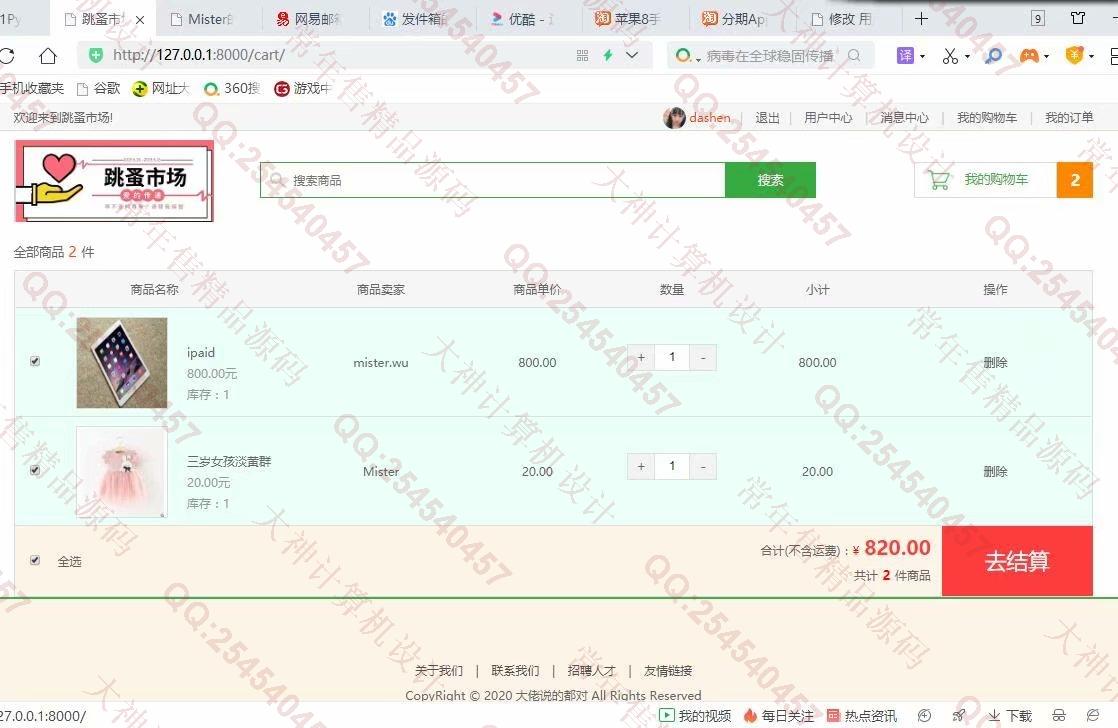The image size is (1118, 728).
Task: Expand the address bar history dropdown
Action: click(632, 55)
